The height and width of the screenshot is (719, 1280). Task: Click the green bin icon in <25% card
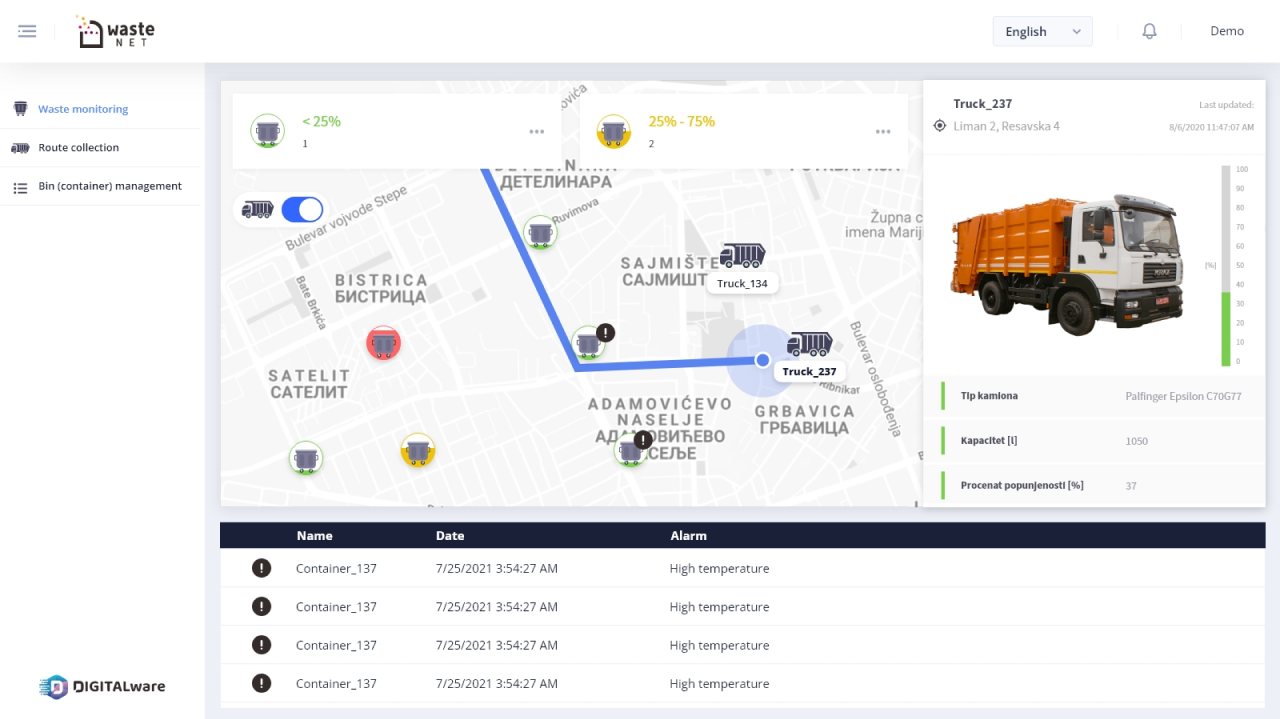(267, 131)
